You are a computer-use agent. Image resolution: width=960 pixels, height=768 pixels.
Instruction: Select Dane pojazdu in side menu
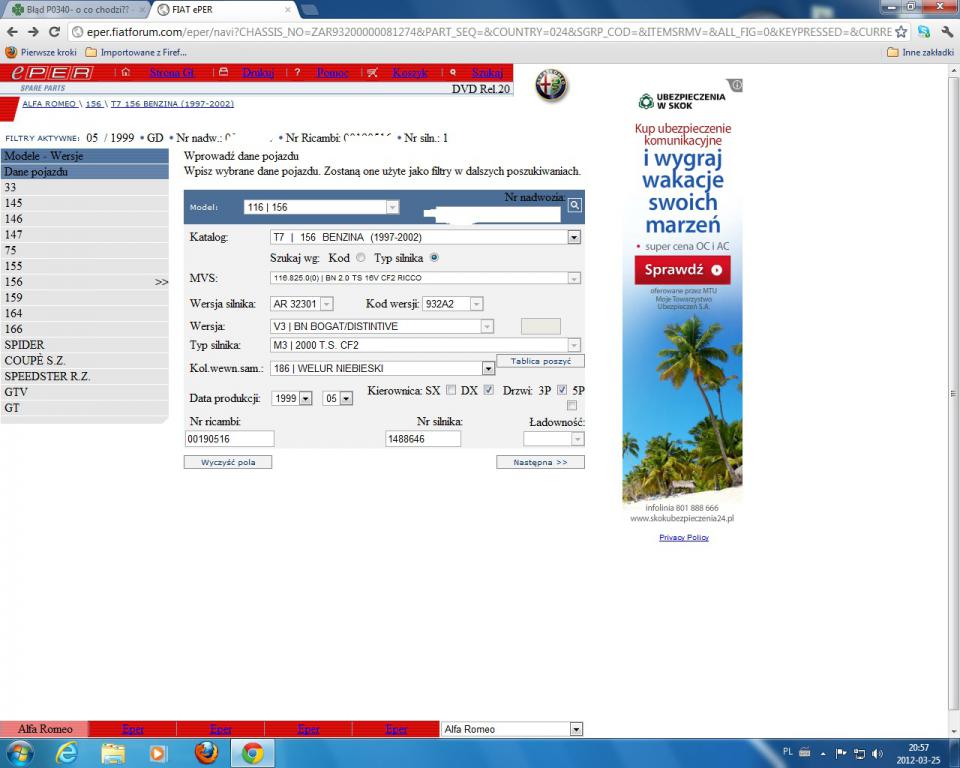pyautogui.click(x=84, y=172)
